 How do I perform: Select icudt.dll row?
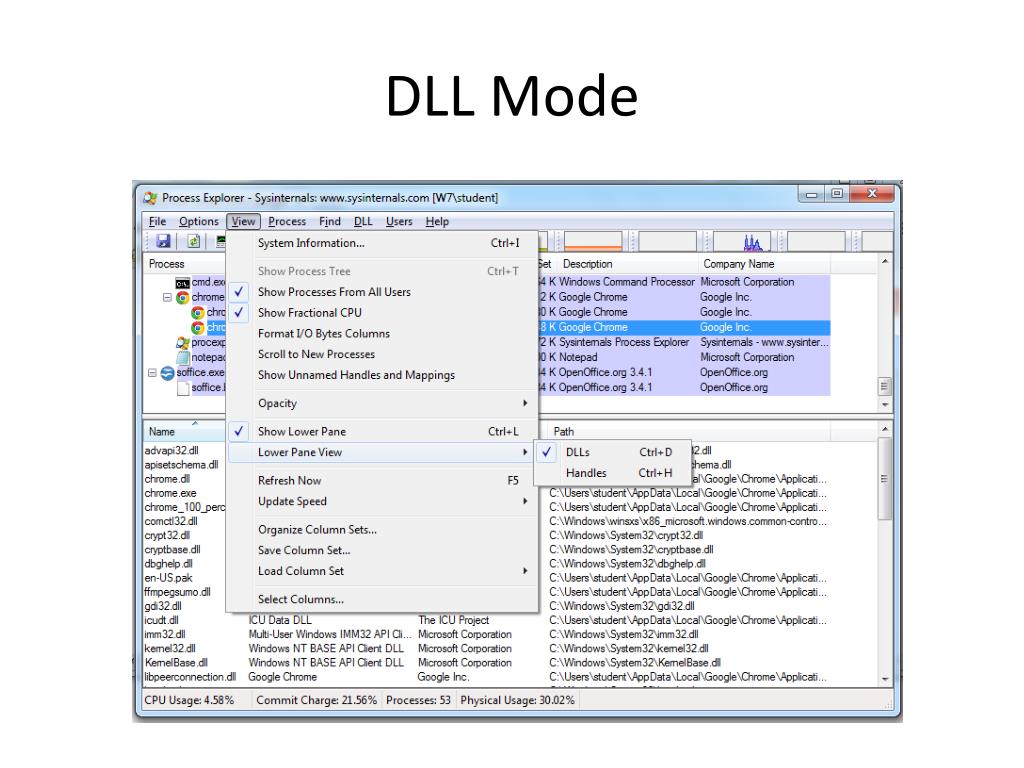487,620
